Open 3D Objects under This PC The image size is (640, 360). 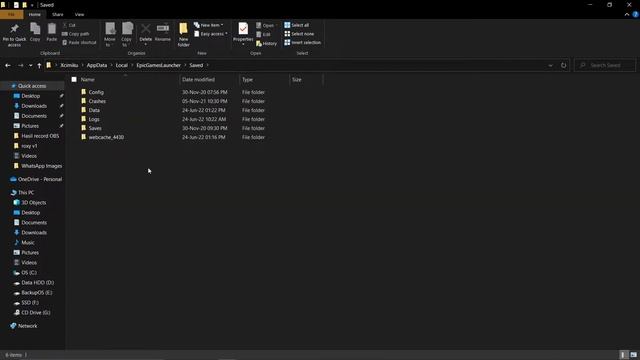[33, 202]
